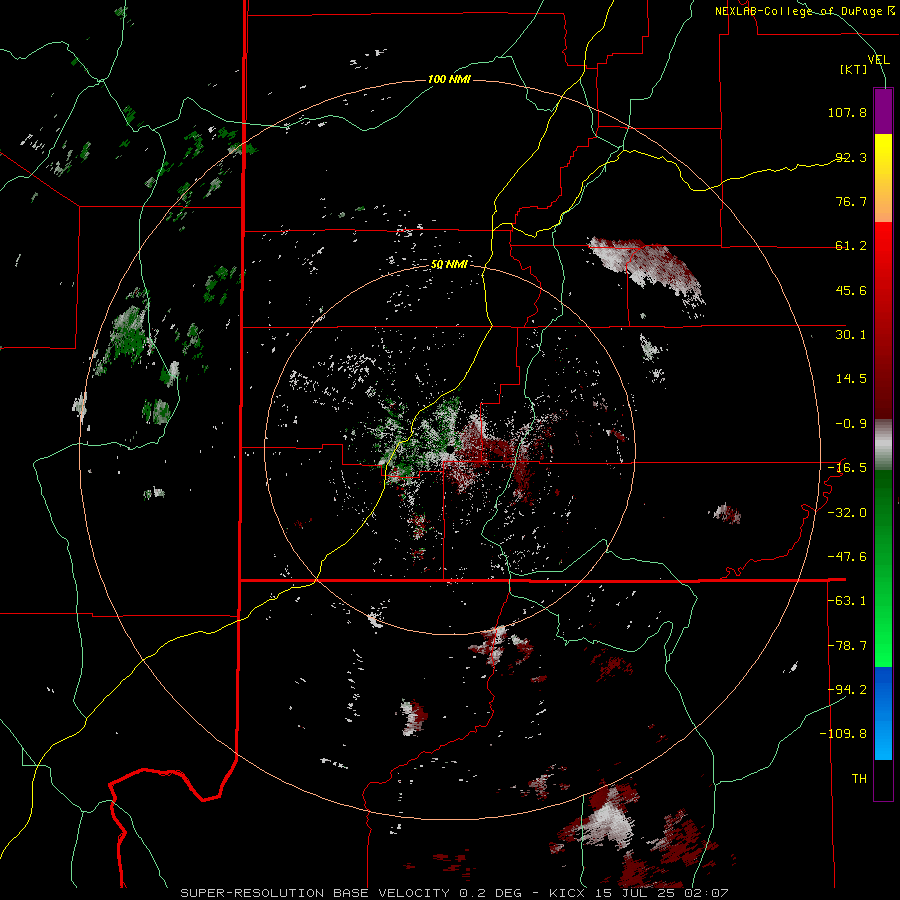Click the 50 NMI range ring label
Viewport: 900px width, 900px height.
449,265
